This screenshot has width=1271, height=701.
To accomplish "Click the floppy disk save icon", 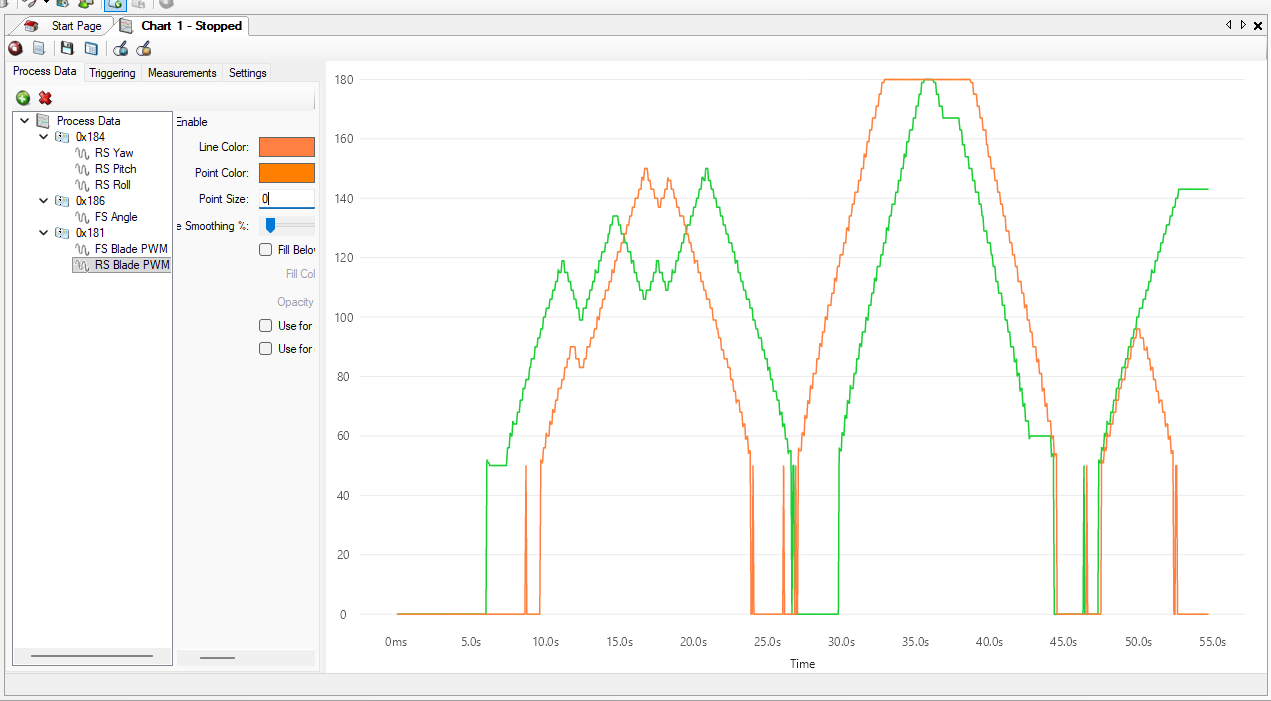I will 67,48.
